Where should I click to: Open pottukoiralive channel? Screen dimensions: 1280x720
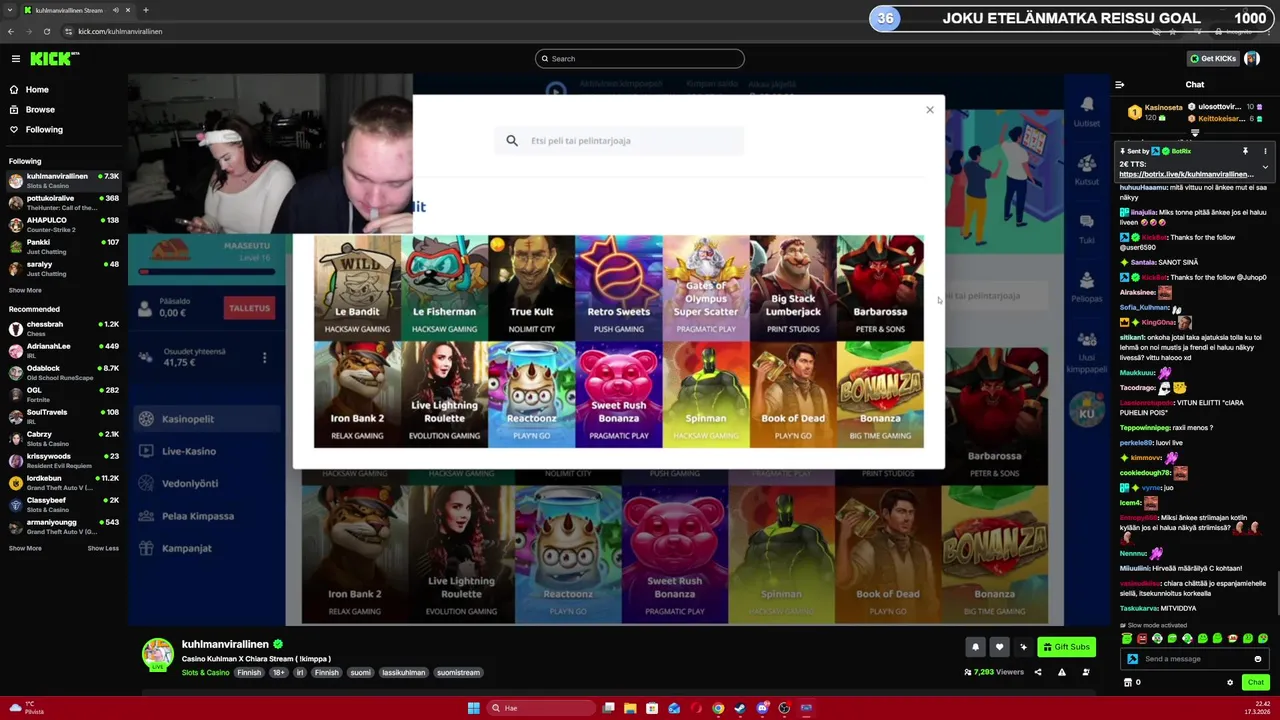point(63,203)
